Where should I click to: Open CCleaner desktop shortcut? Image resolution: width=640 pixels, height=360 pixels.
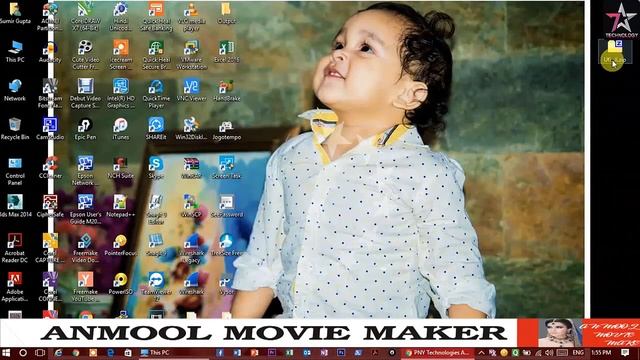pyautogui.click(x=50, y=167)
